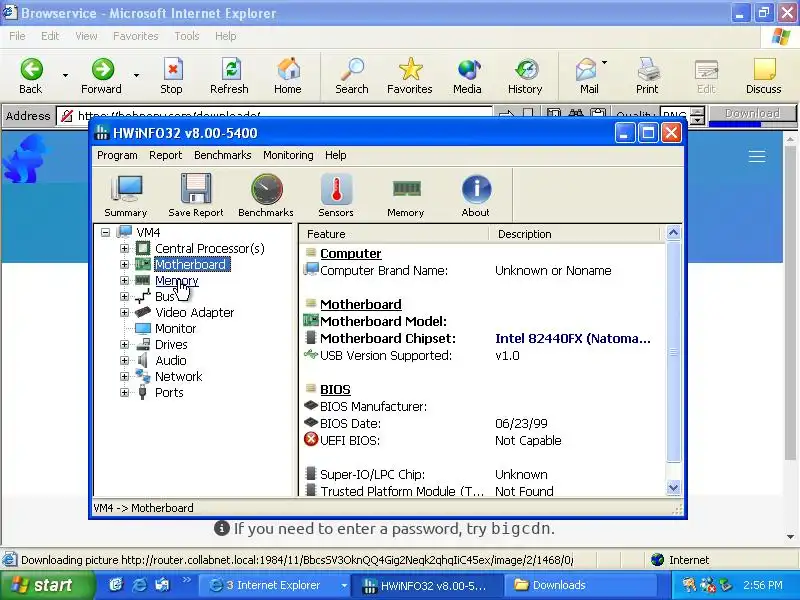Expand the Memory tree node
The width and height of the screenshot is (800, 600).
(124, 281)
